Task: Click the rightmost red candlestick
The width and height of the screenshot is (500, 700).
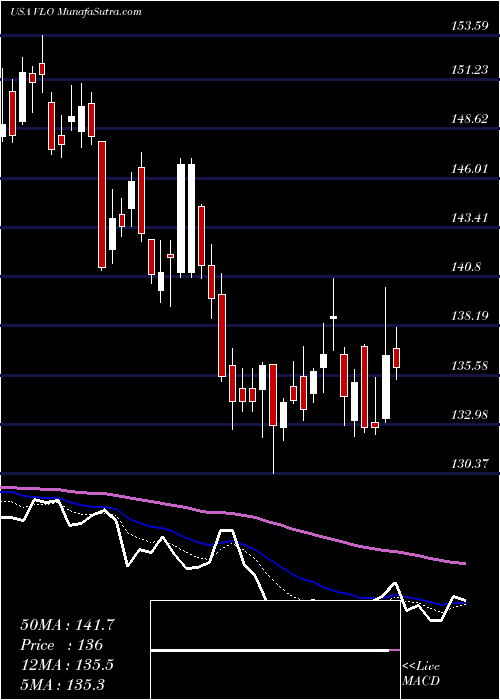Action: click(396, 358)
